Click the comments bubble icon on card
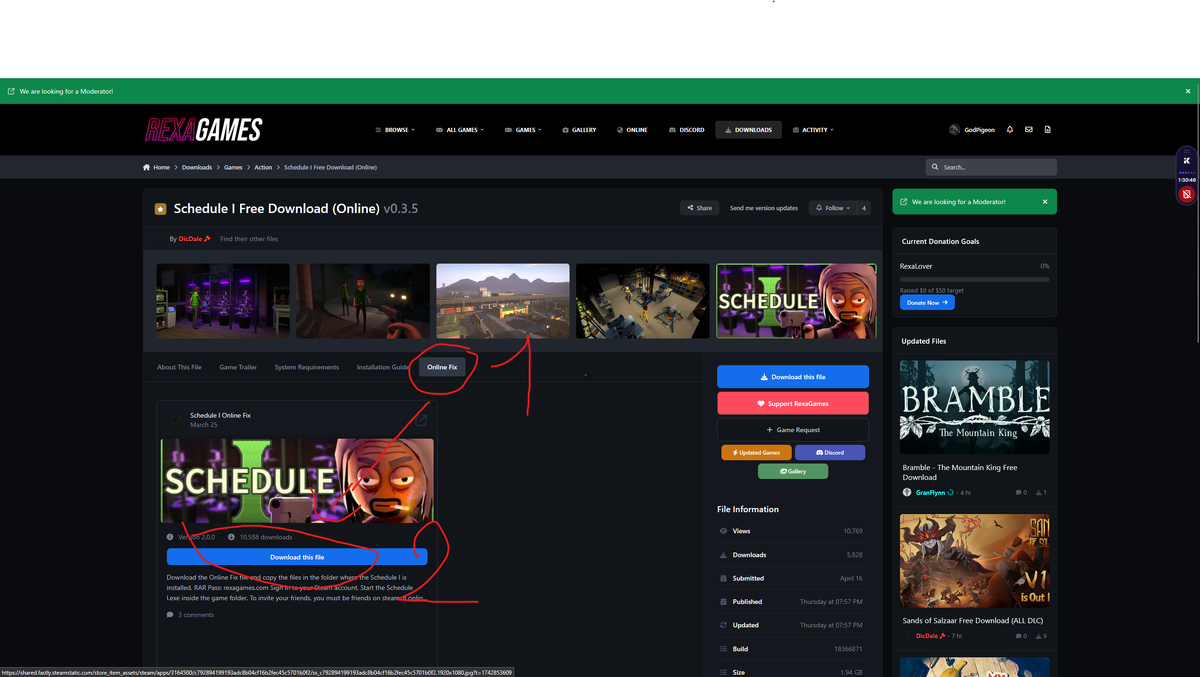 [170, 615]
